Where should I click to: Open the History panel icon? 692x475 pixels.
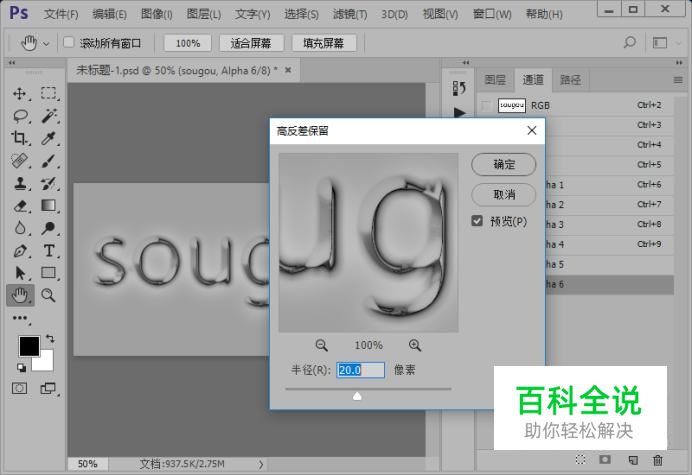[x=459, y=88]
